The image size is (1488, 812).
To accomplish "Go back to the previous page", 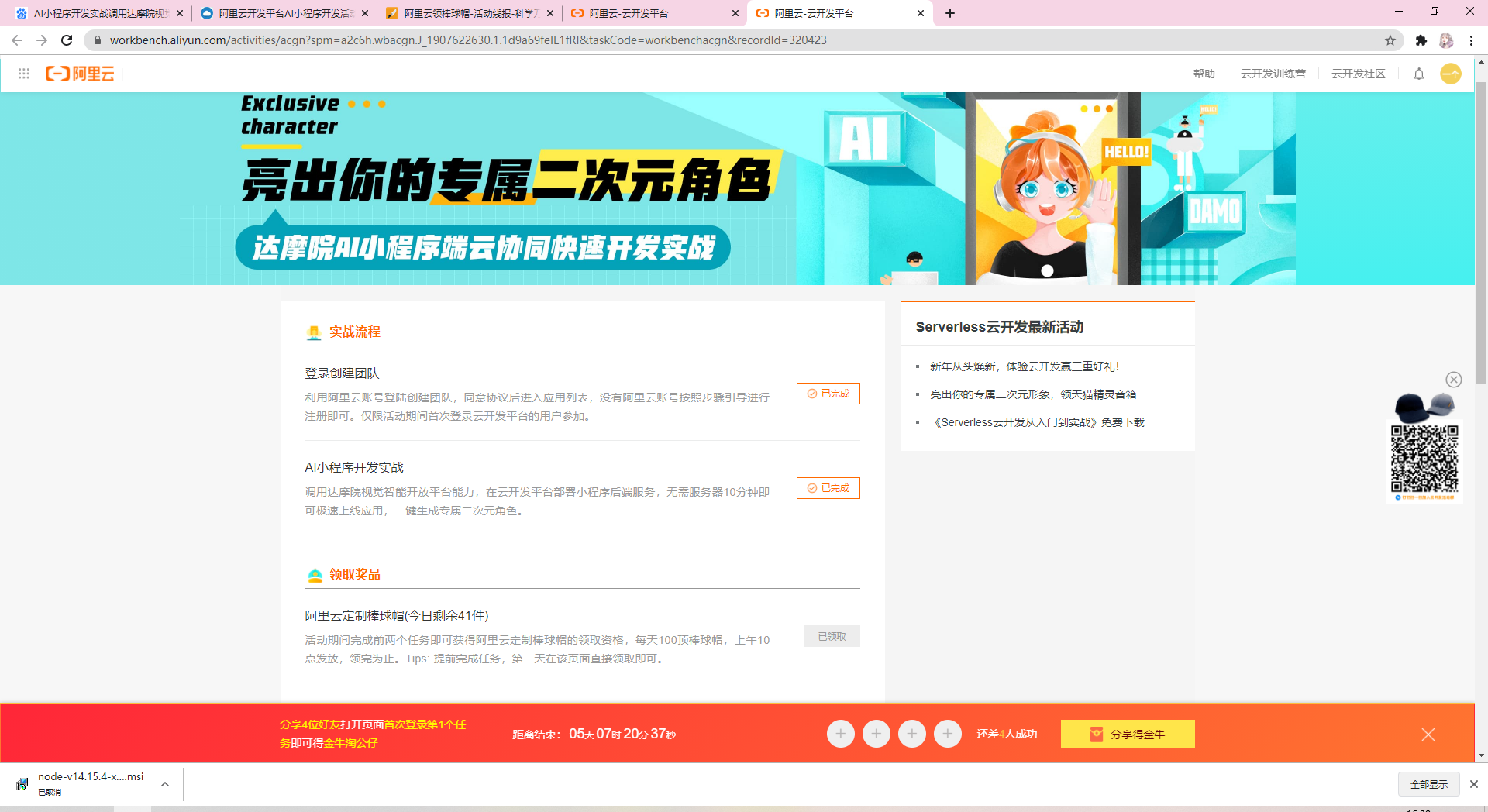I will (x=17, y=40).
